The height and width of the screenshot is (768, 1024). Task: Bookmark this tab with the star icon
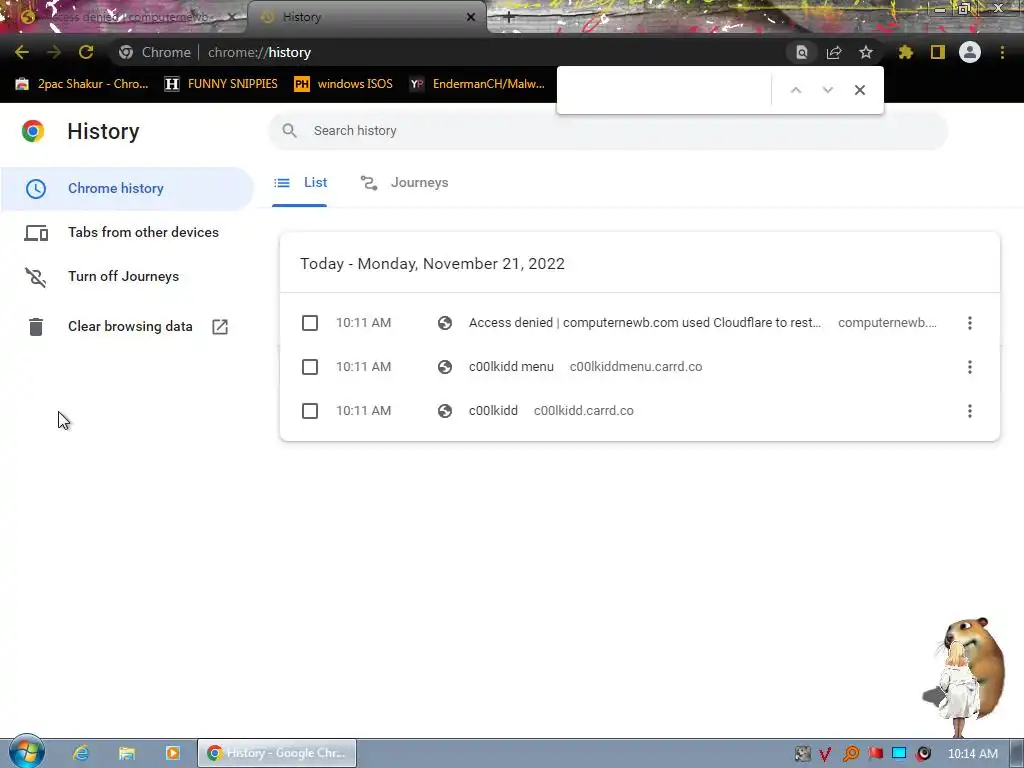[866, 52]
